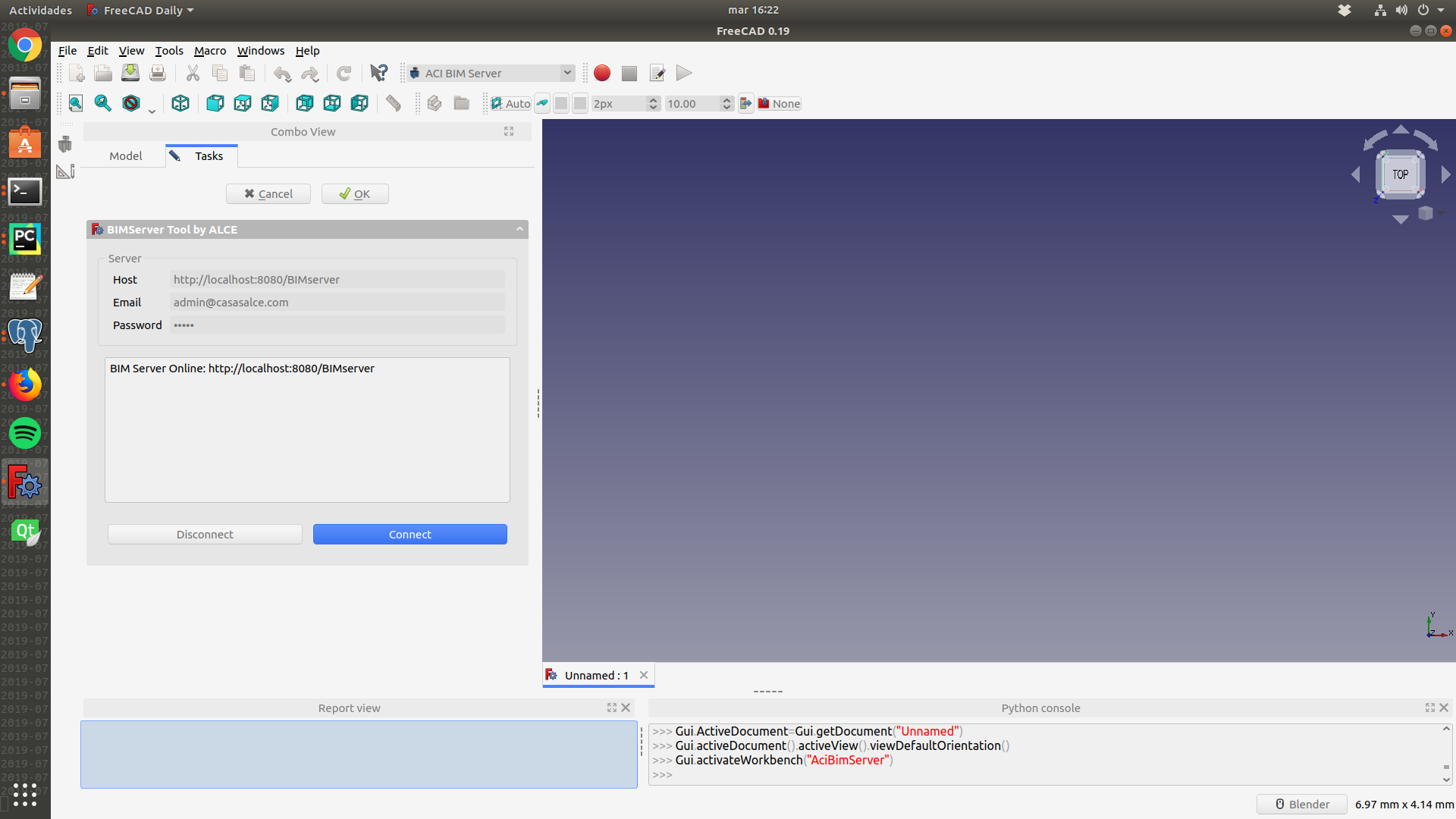The image size is (1456, 819).
Task: Open the File menu
Action: pos(67,51)
